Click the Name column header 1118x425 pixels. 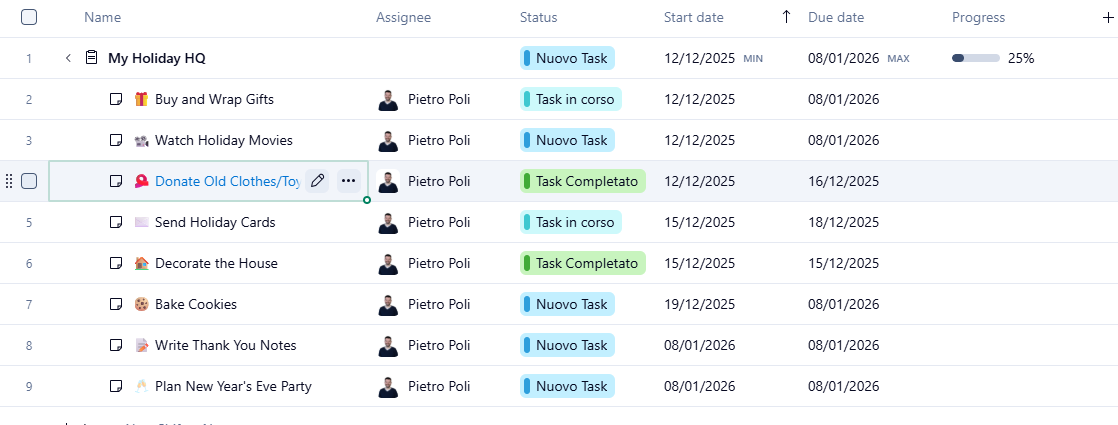point(103,17)
